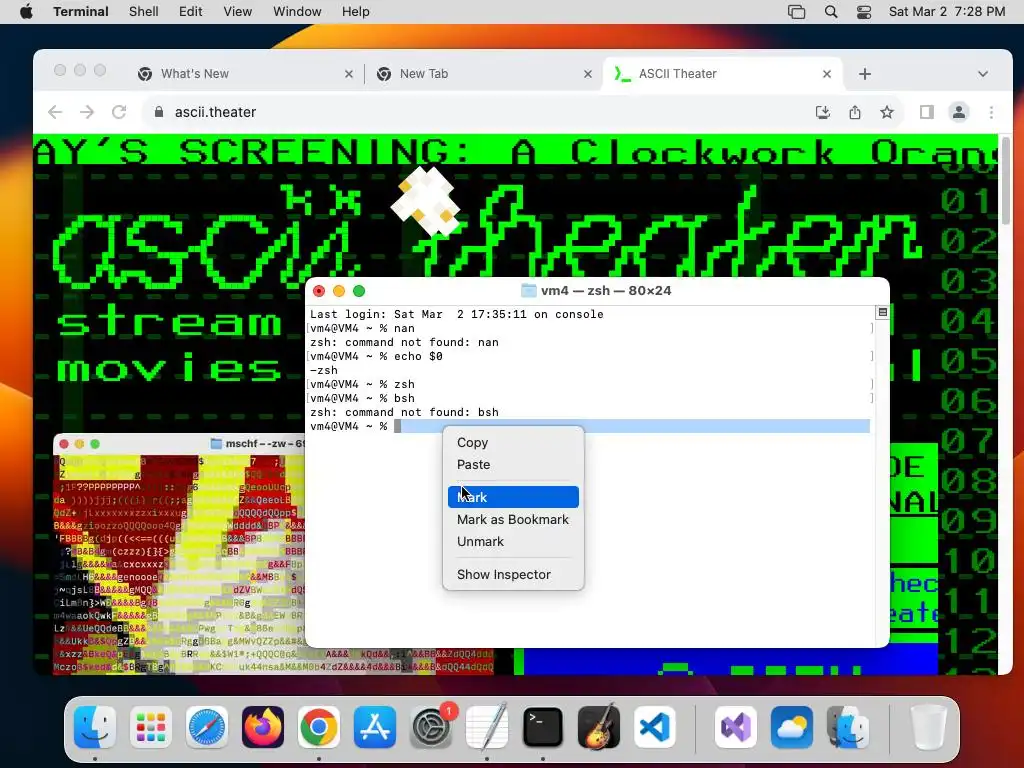
Task: Click the install app icon in address bar
Action: [823, 112]
